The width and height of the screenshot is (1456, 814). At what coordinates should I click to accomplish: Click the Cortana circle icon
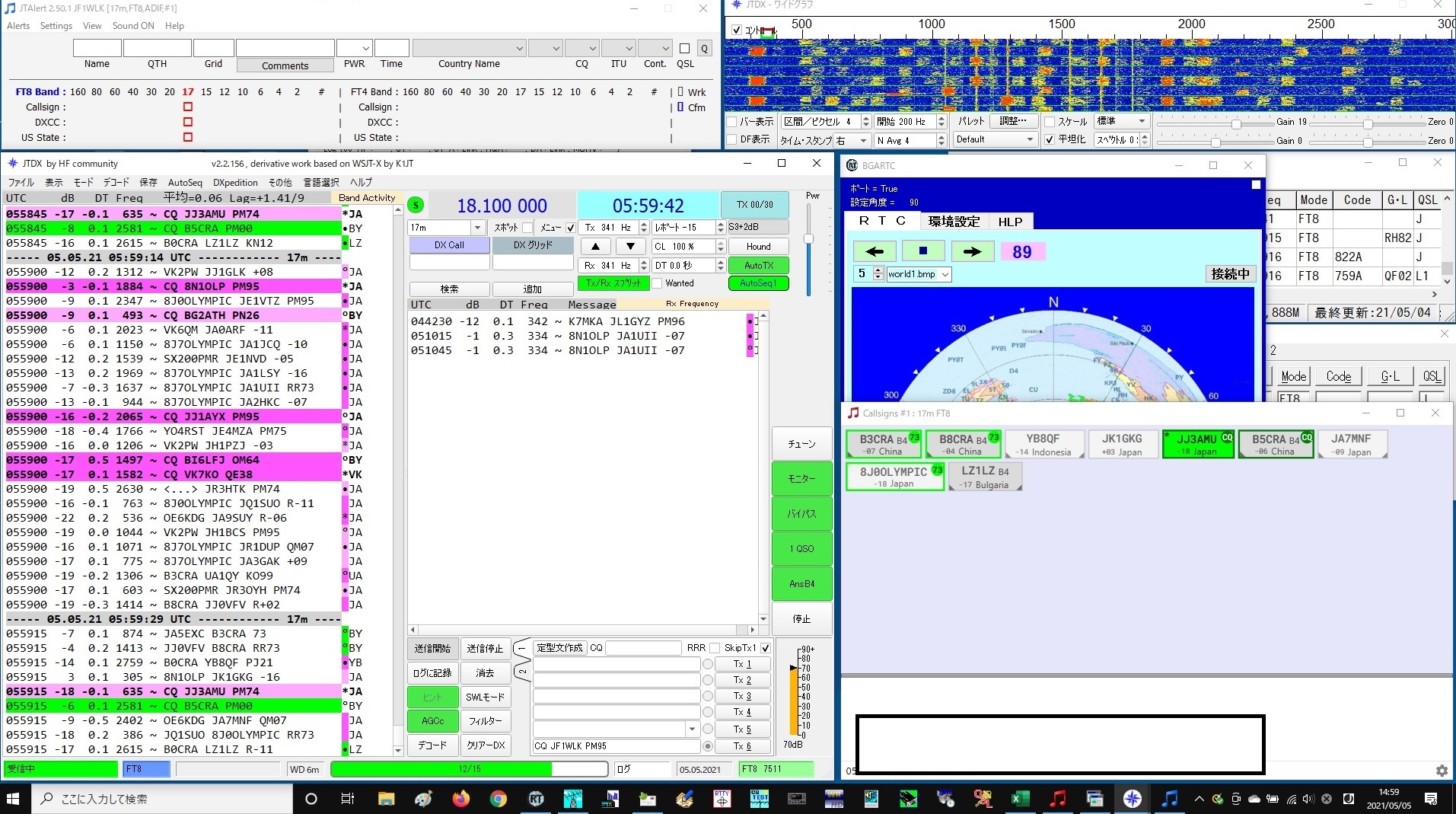311,798
